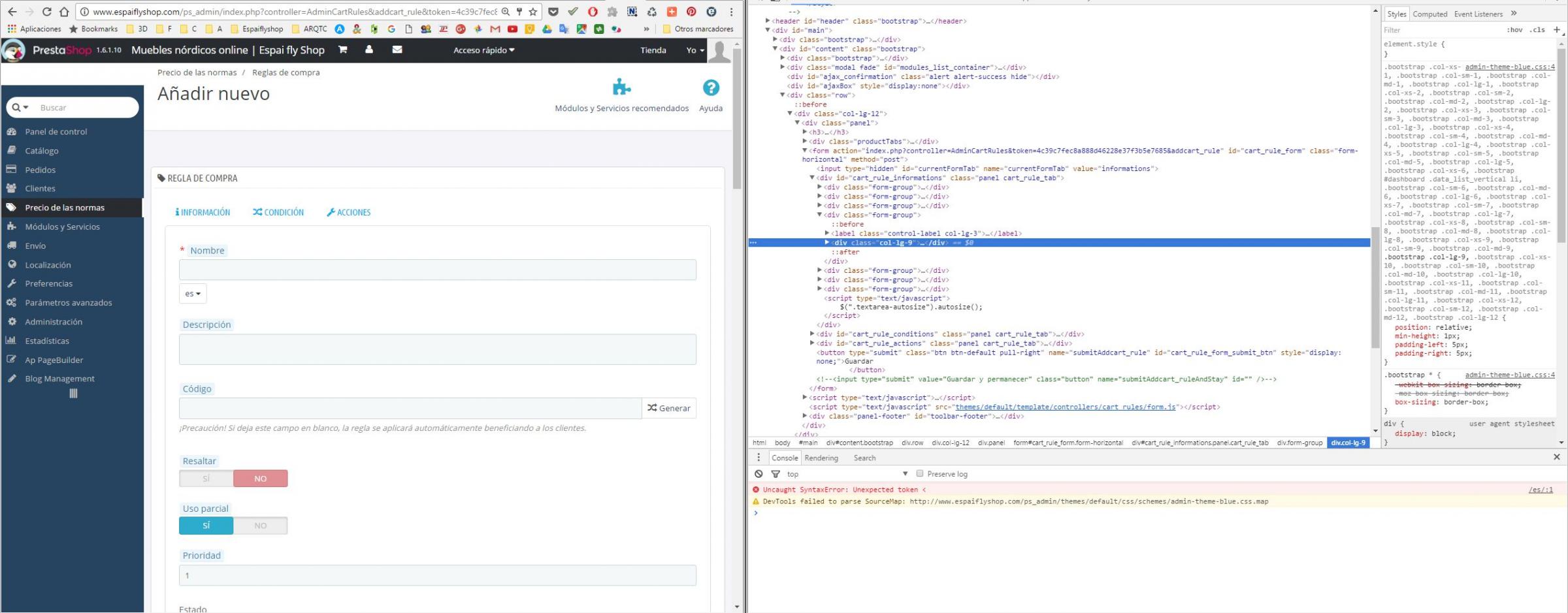The image size is (1568, 613).
Task: Click the Tienda link in header
Action: click(653, 50)
